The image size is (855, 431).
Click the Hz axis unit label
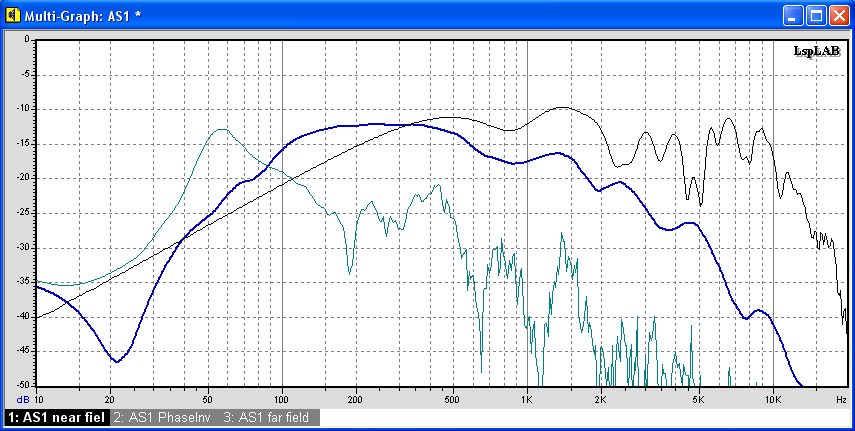[841, 399]
